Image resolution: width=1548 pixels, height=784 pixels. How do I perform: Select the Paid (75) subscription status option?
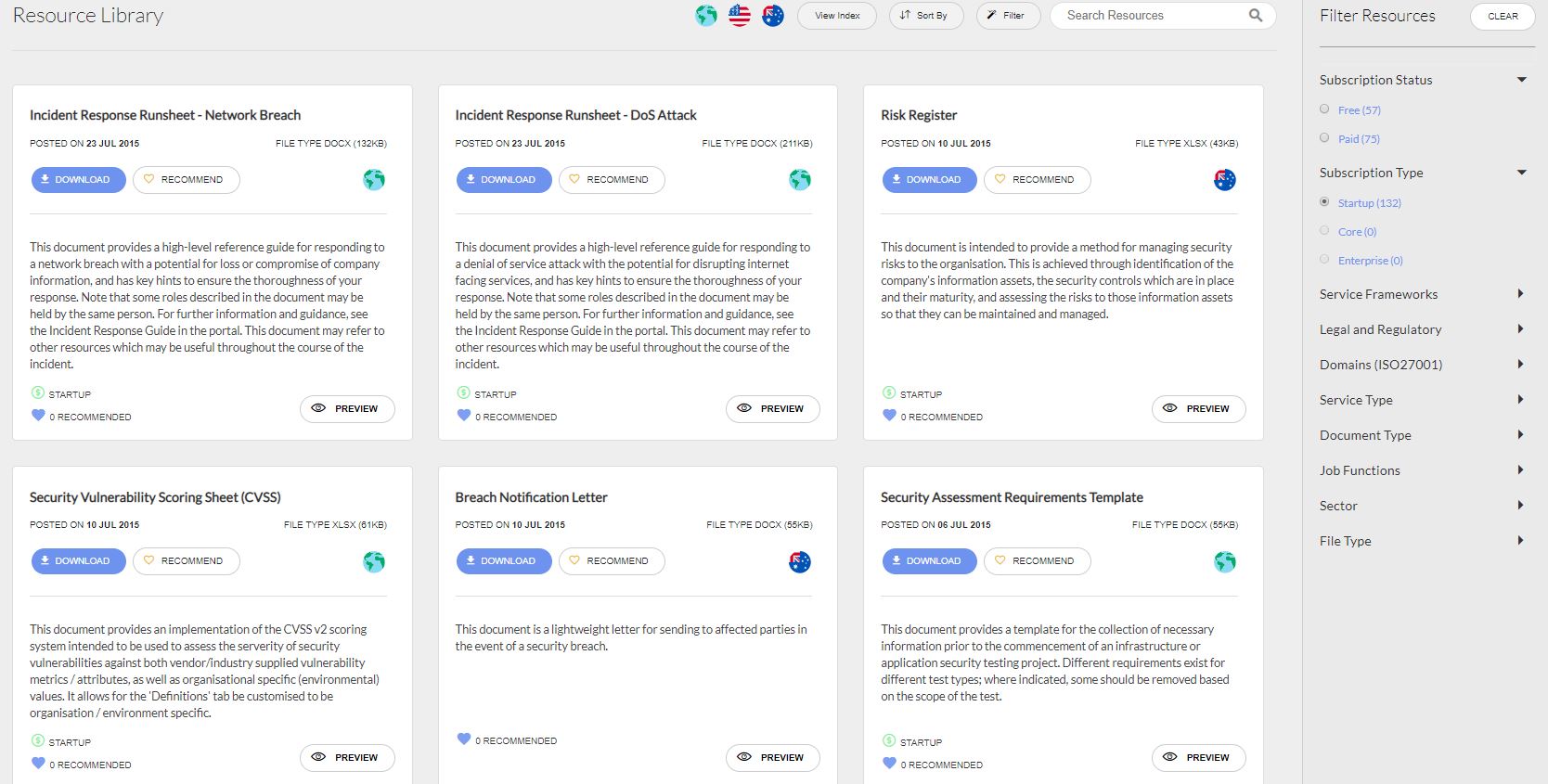pos(1324,138)
